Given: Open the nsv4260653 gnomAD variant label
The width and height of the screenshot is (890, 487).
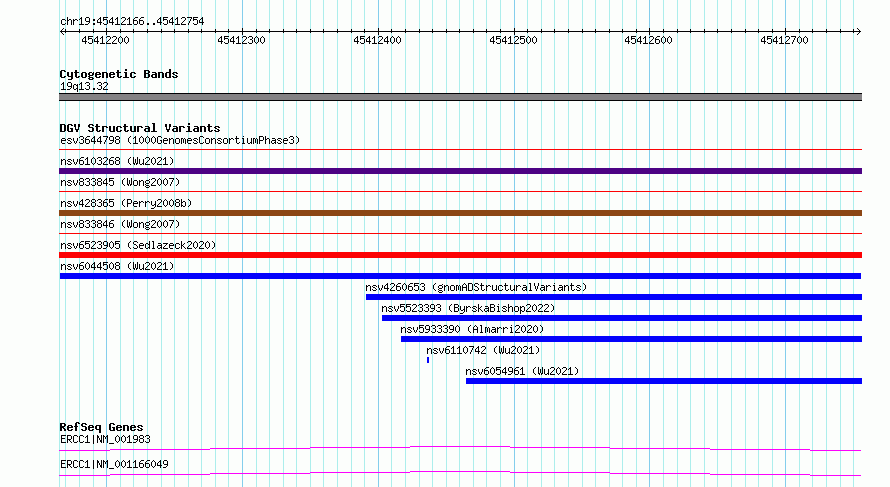Looking at the screenshot, I should pos(476,287).
